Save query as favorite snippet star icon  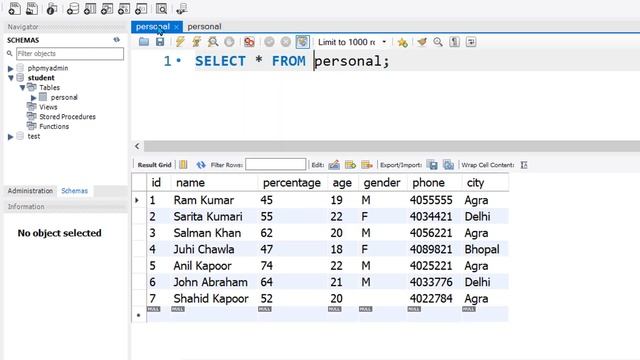(x=402, y=42)
